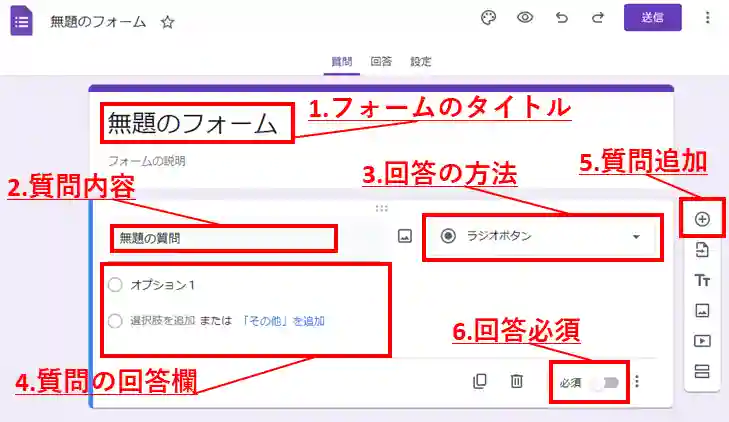
Task: Click the undo arrow icon
Action: coord(562,18)
